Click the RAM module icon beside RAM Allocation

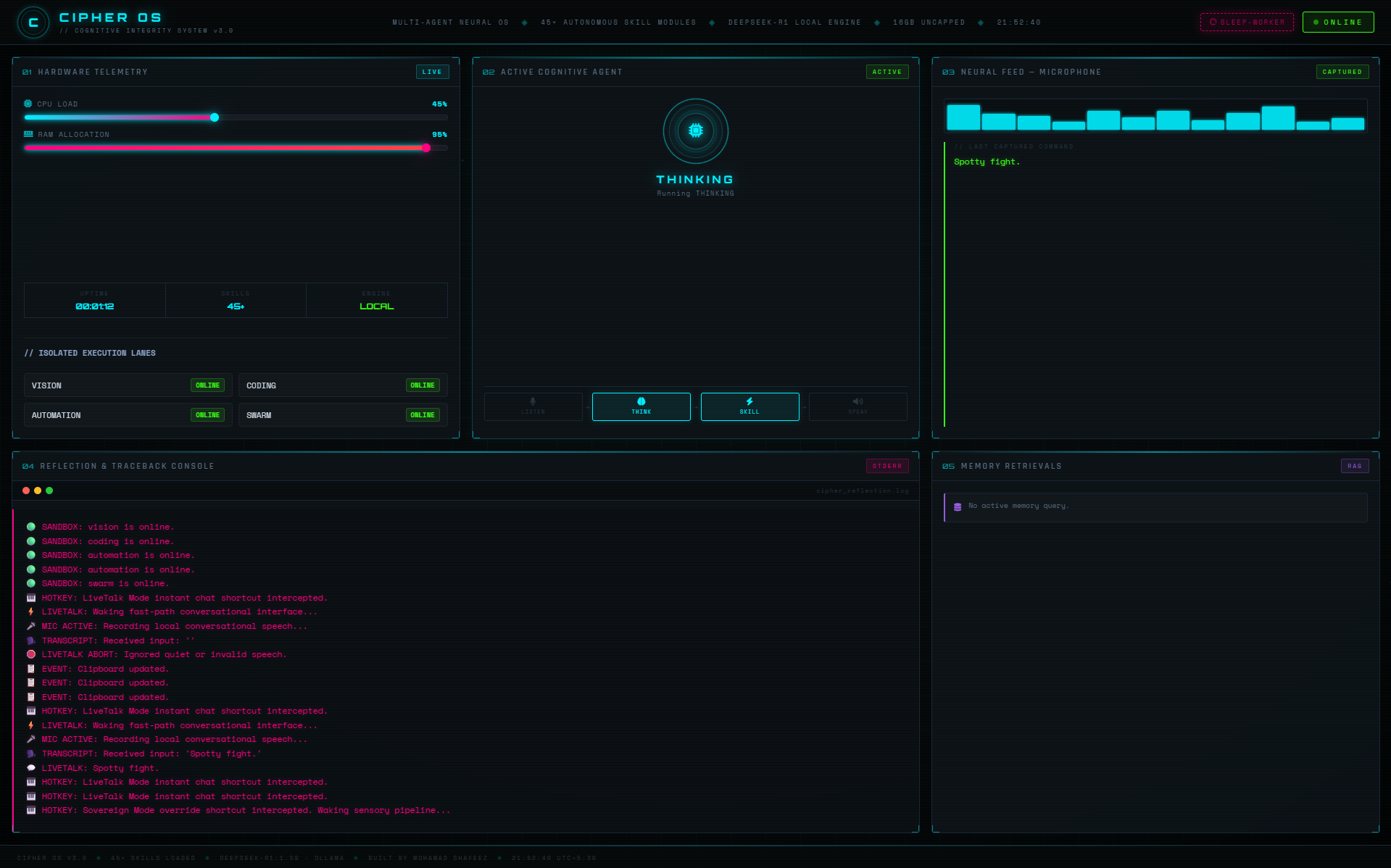click(28, 134)
